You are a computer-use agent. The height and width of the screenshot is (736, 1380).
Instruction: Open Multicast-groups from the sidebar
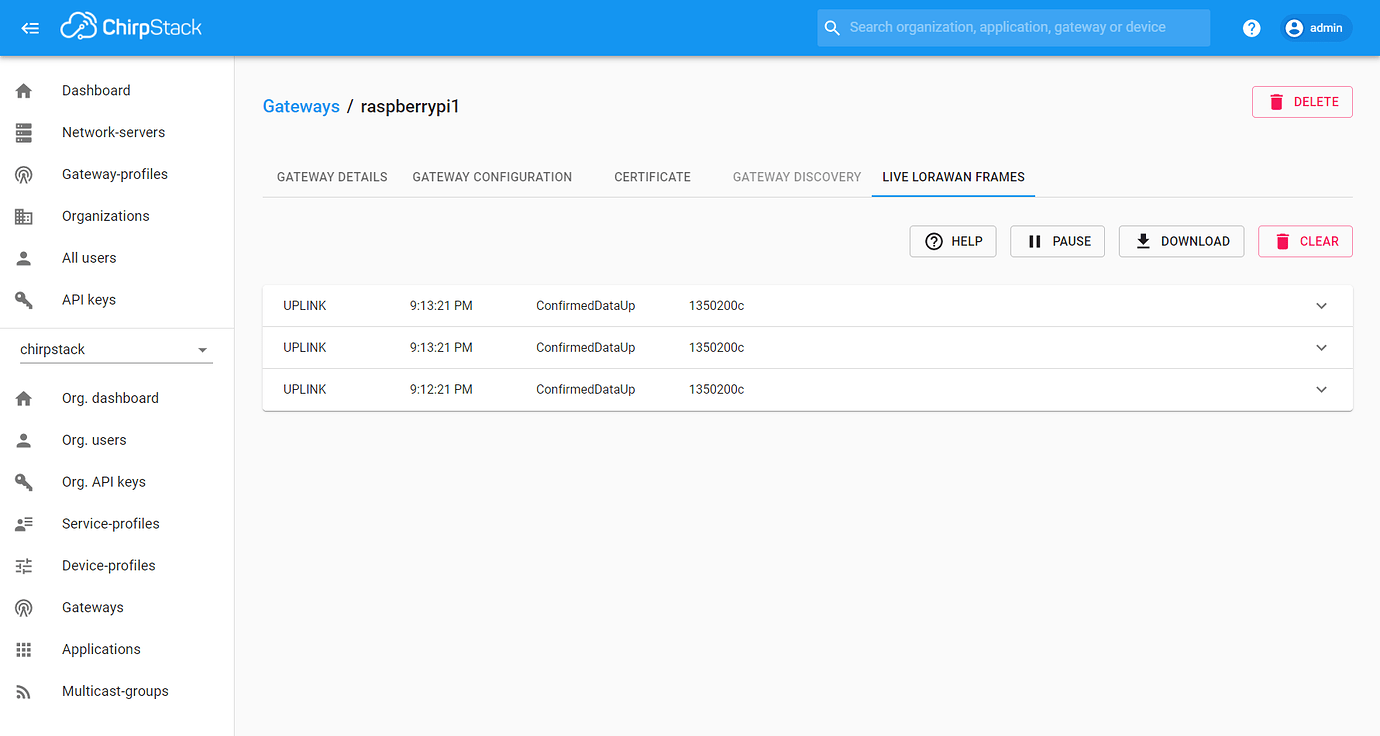pyautogui.click(x=117, y=692)
